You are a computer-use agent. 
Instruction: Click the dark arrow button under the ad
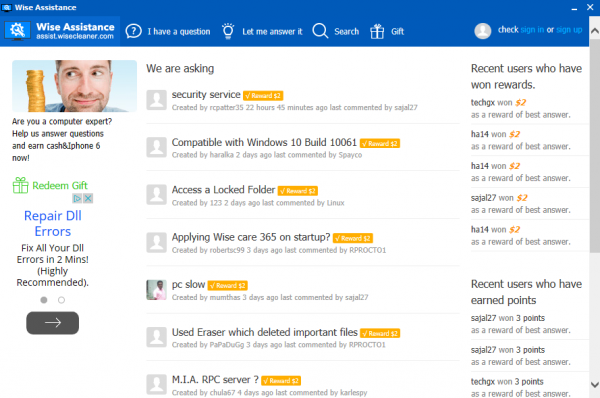[x=52, y=323]
